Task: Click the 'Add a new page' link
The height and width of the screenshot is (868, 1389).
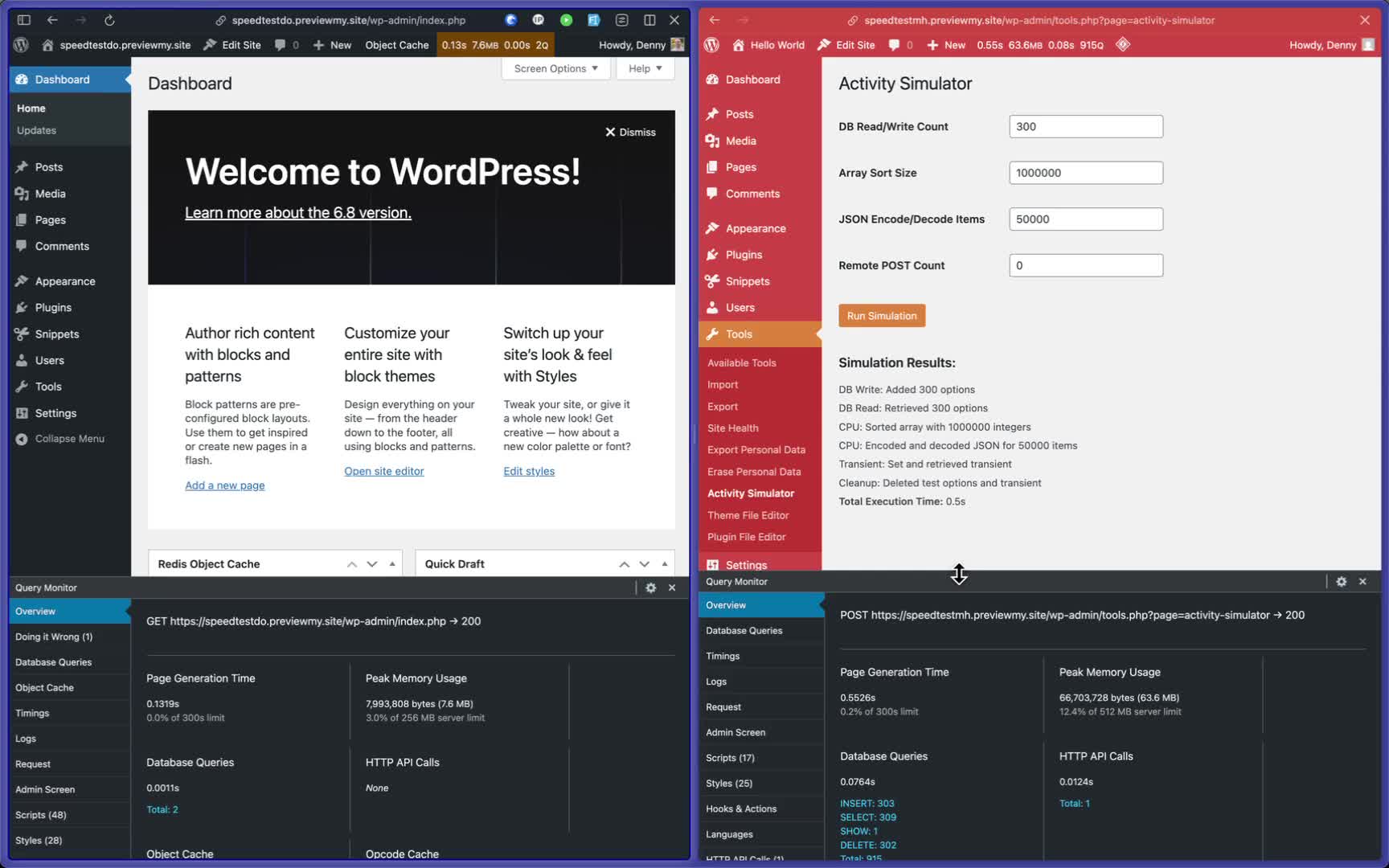Action: [x=225, y=485]
